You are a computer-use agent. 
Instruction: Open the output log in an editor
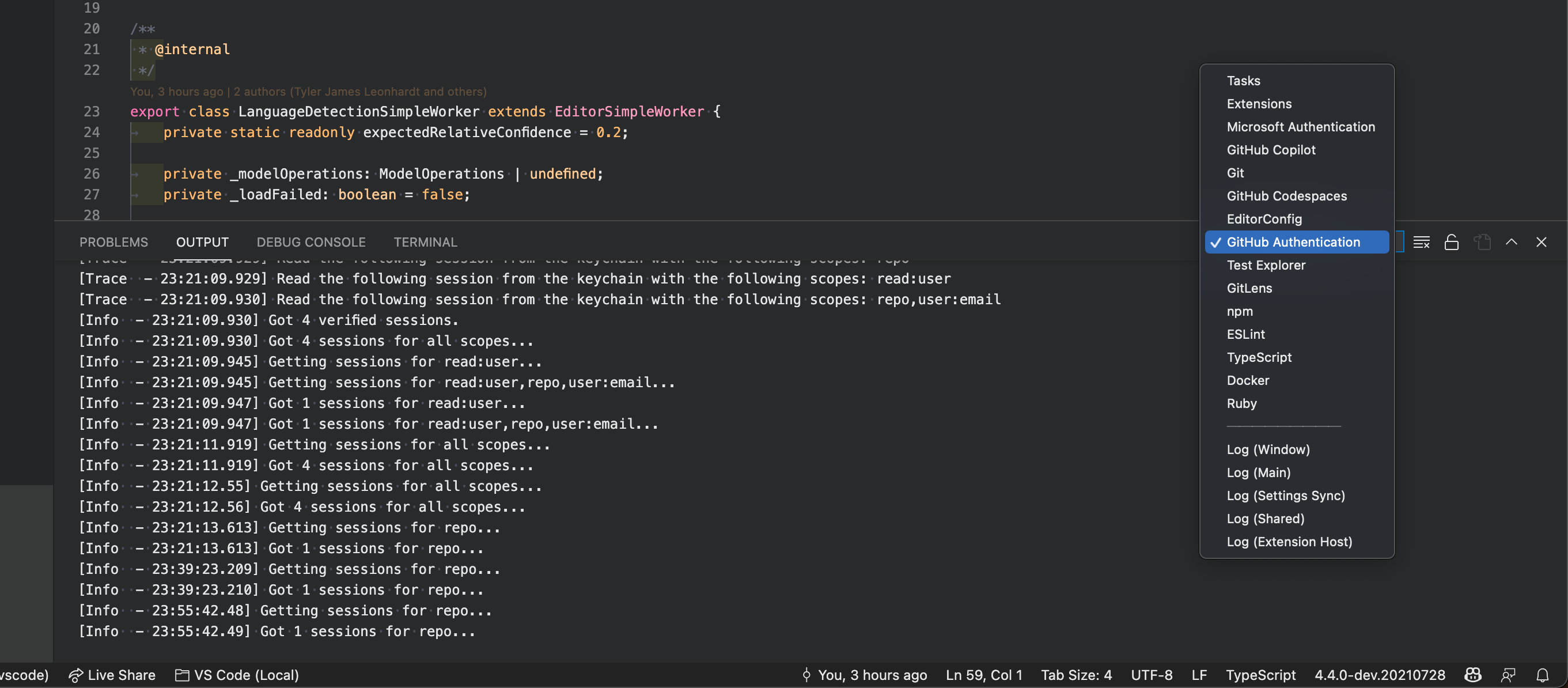1483,241
